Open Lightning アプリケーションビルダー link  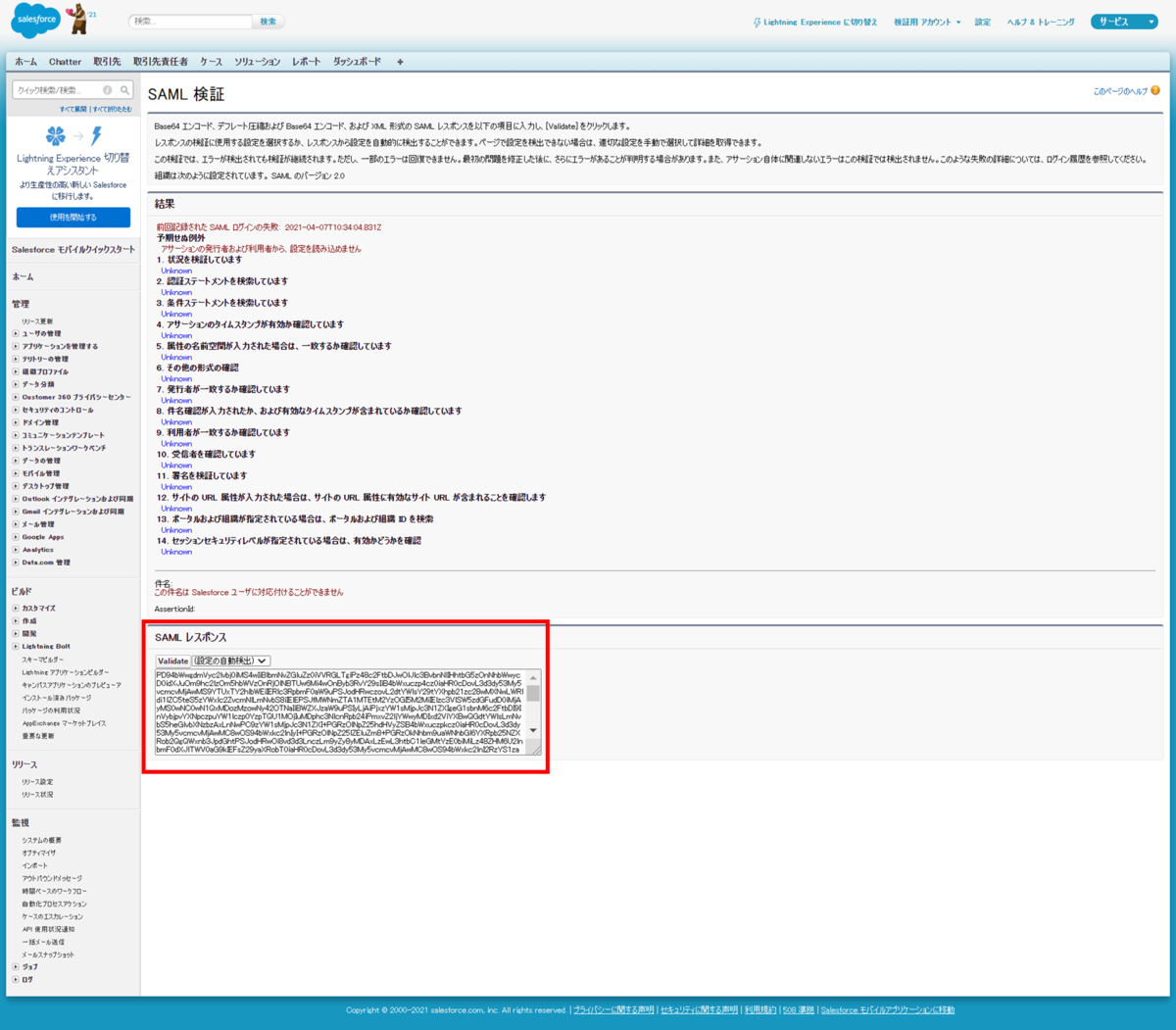click(66, 673)
